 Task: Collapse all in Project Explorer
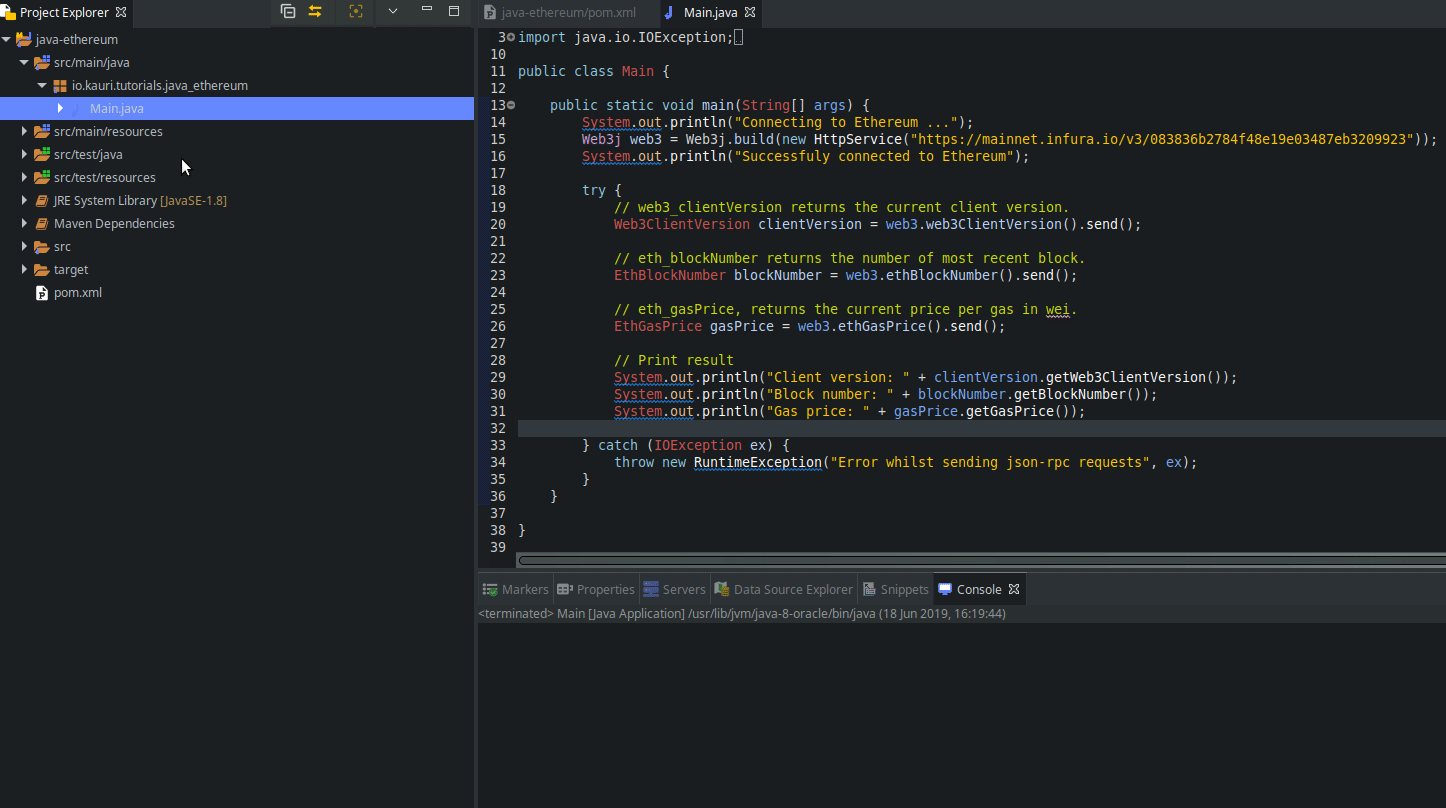[288, 11]
